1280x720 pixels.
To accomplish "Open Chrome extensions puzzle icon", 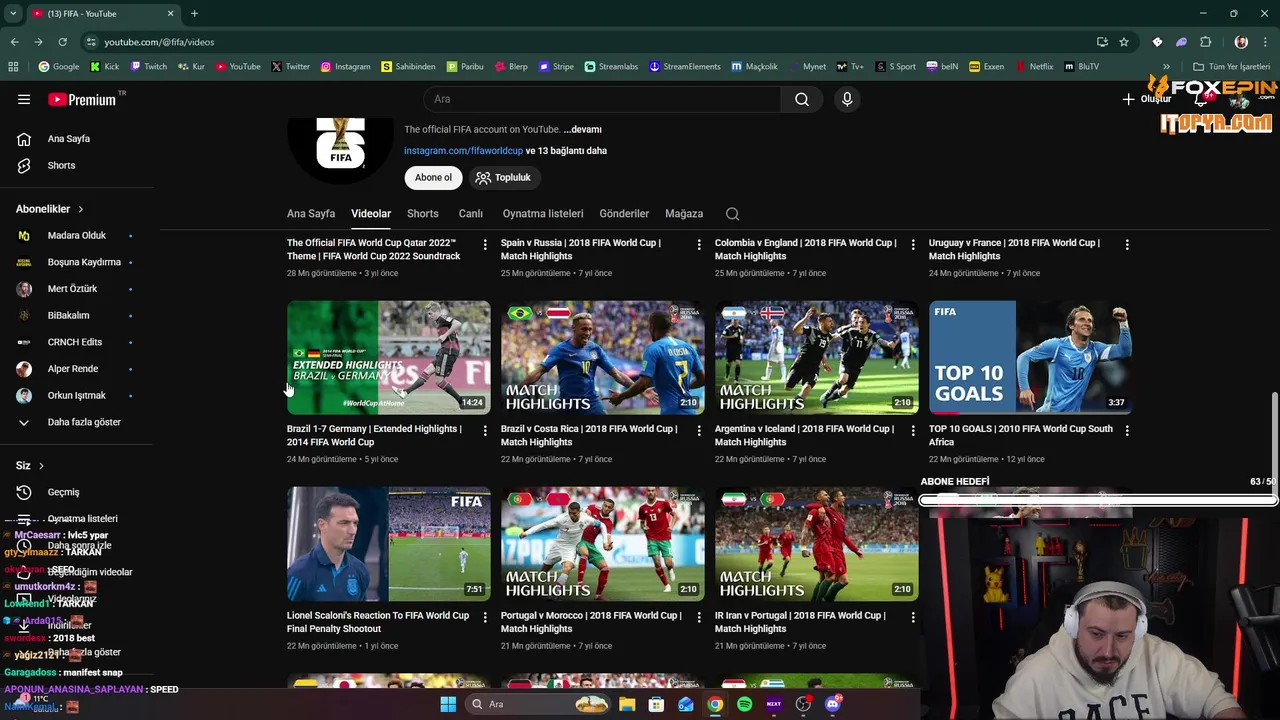I will pos(1205,42).
